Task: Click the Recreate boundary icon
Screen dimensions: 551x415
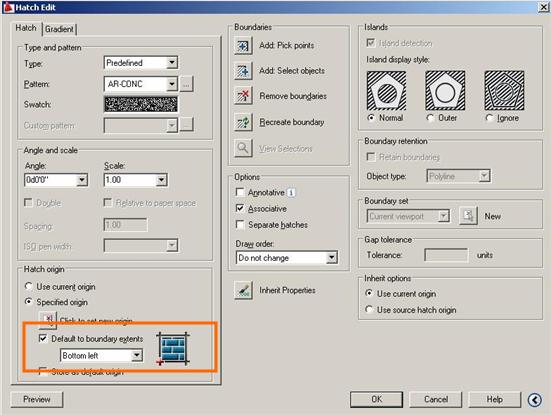Action: [243, 122]
